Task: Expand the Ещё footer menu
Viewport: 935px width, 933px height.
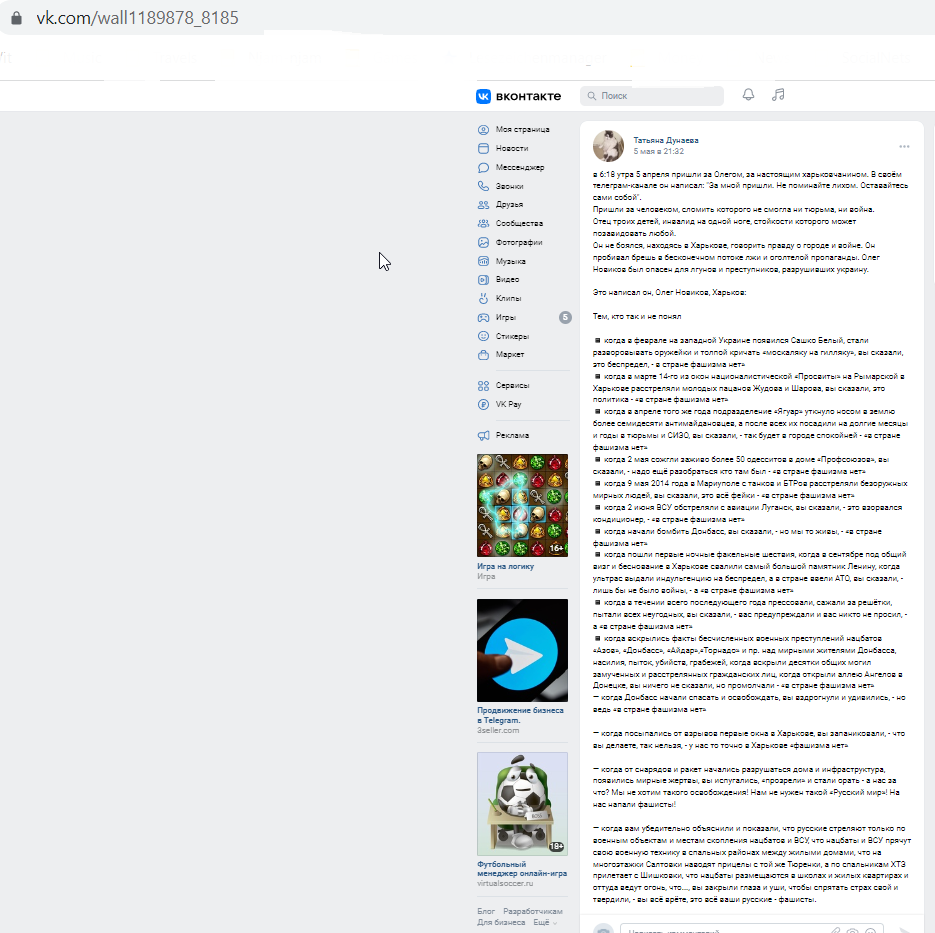Action: (x=545, y=922)
